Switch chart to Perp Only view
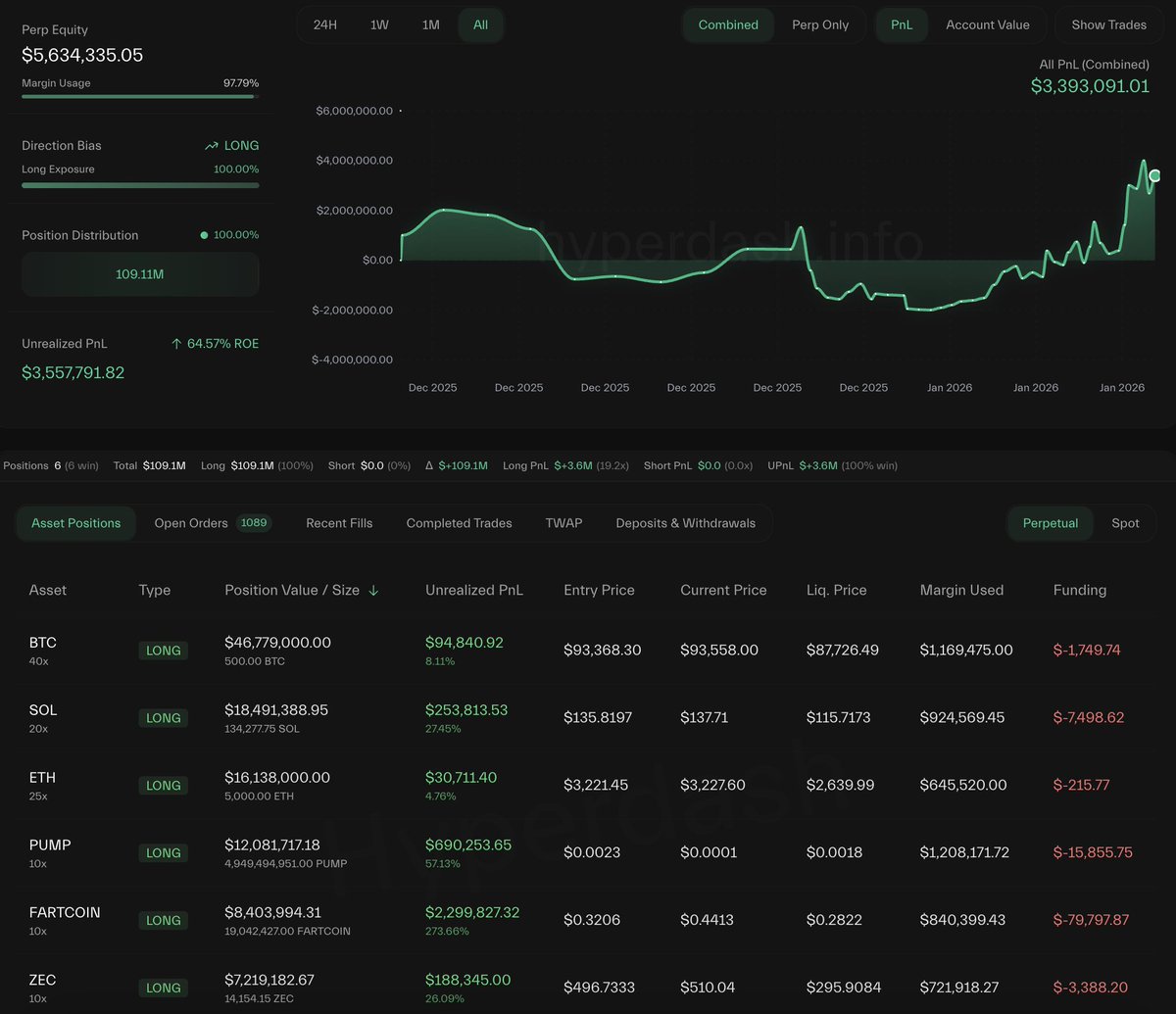Screen dimensions: 1176x1014 [820, 24]
